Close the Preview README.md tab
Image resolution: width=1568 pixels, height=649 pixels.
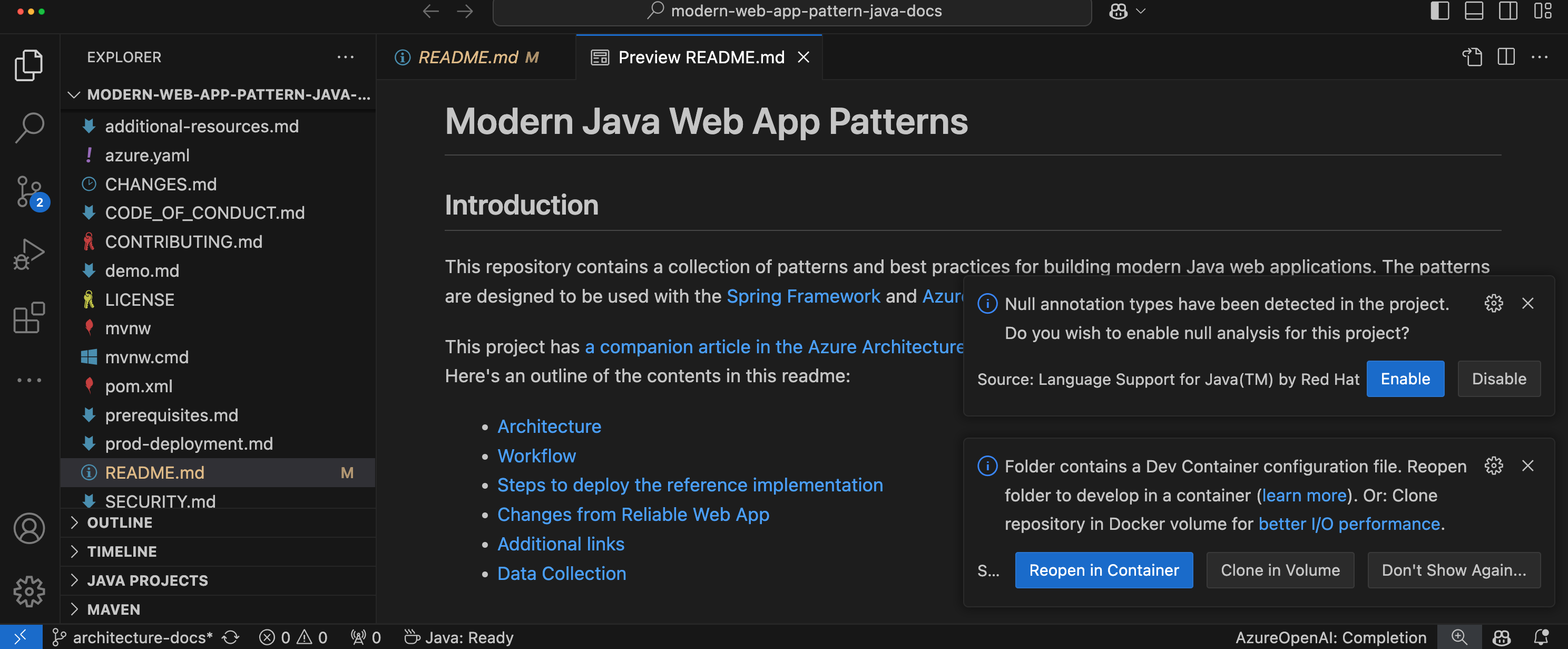(x=803, y=57)
